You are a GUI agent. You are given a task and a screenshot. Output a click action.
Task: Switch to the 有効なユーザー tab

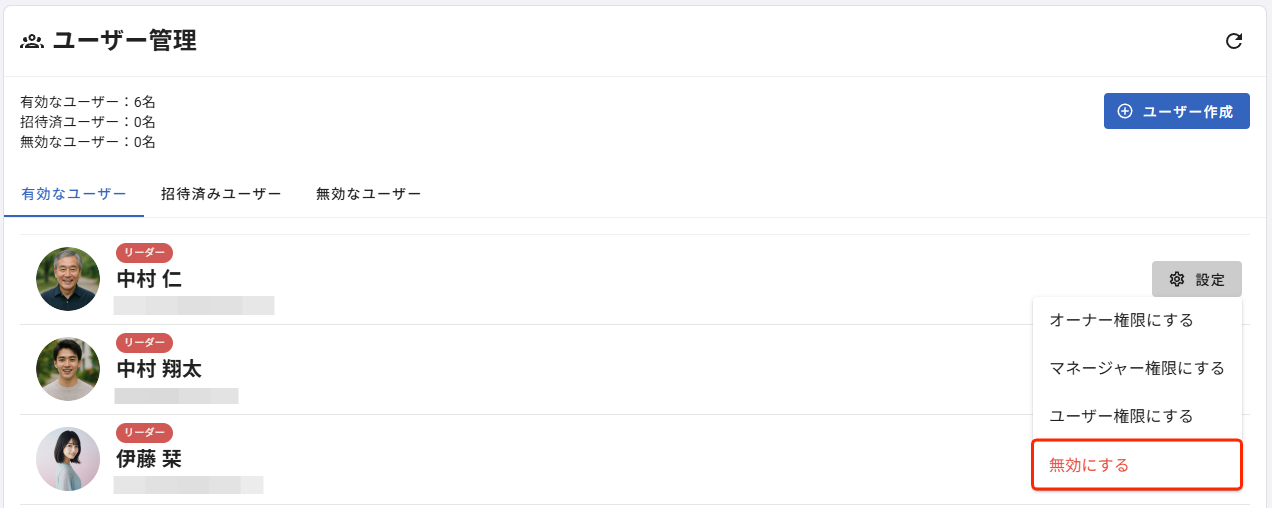[x=74, y=194]
